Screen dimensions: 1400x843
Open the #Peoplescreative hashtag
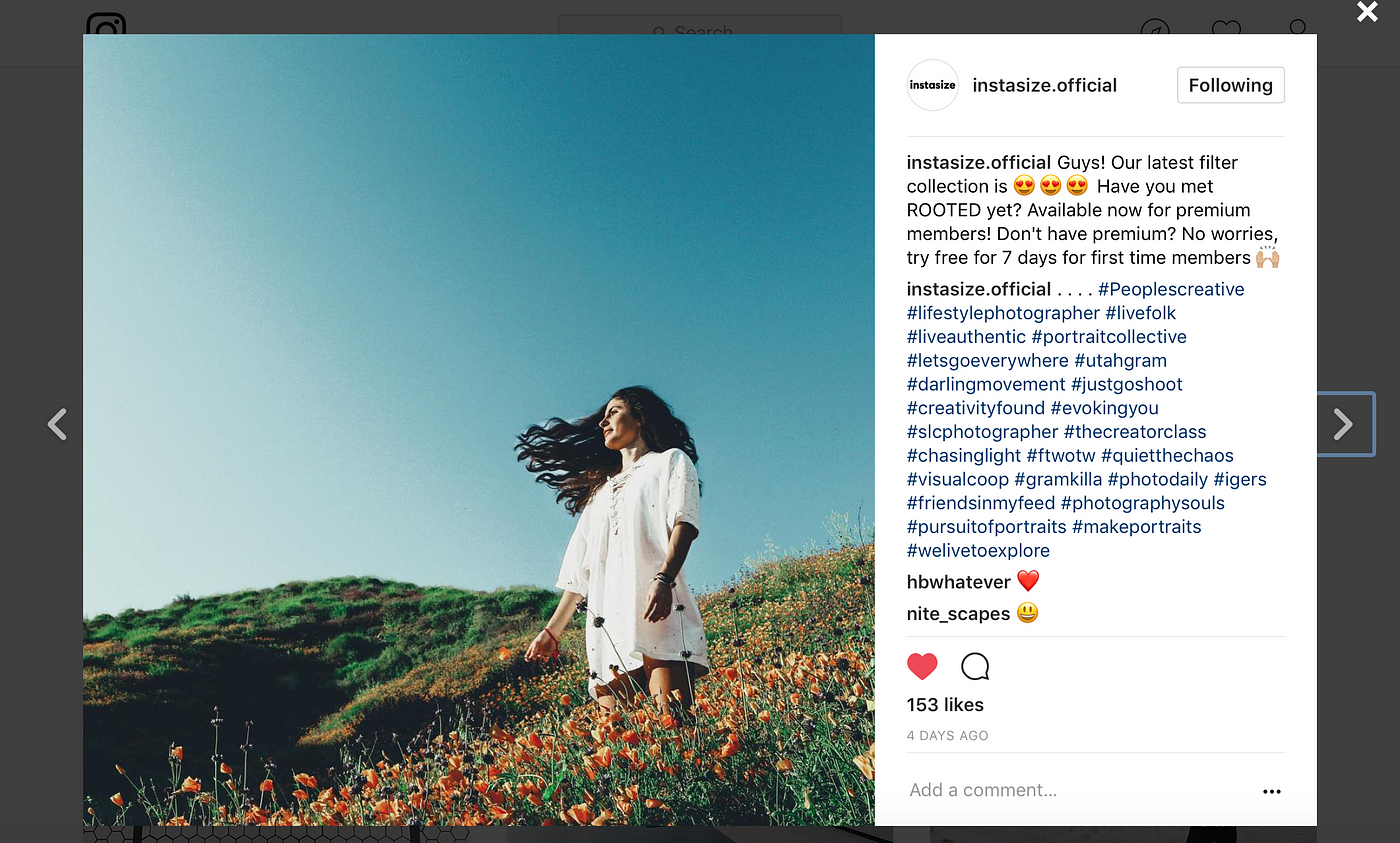[1171, 289]
